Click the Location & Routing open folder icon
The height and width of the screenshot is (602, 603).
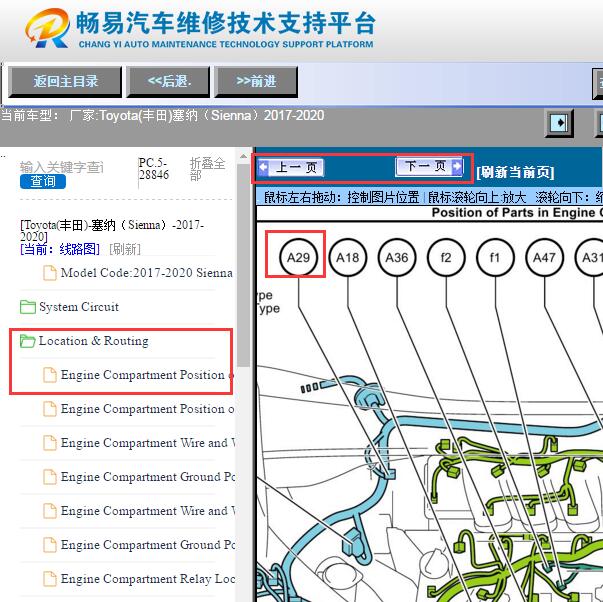pos(28,341)
